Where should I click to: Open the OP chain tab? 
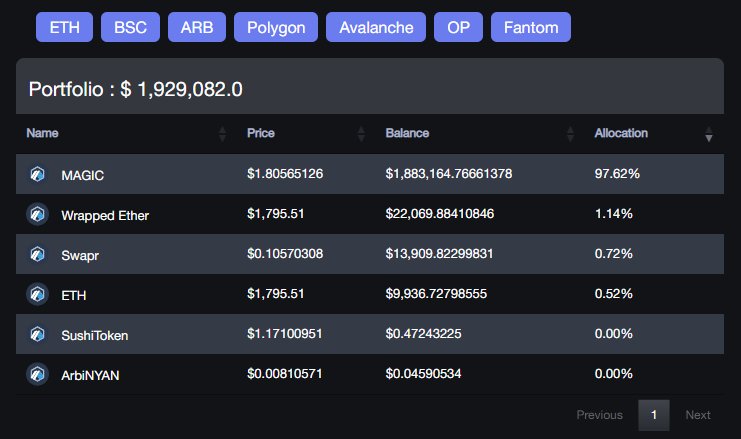(x=458, y=27)
